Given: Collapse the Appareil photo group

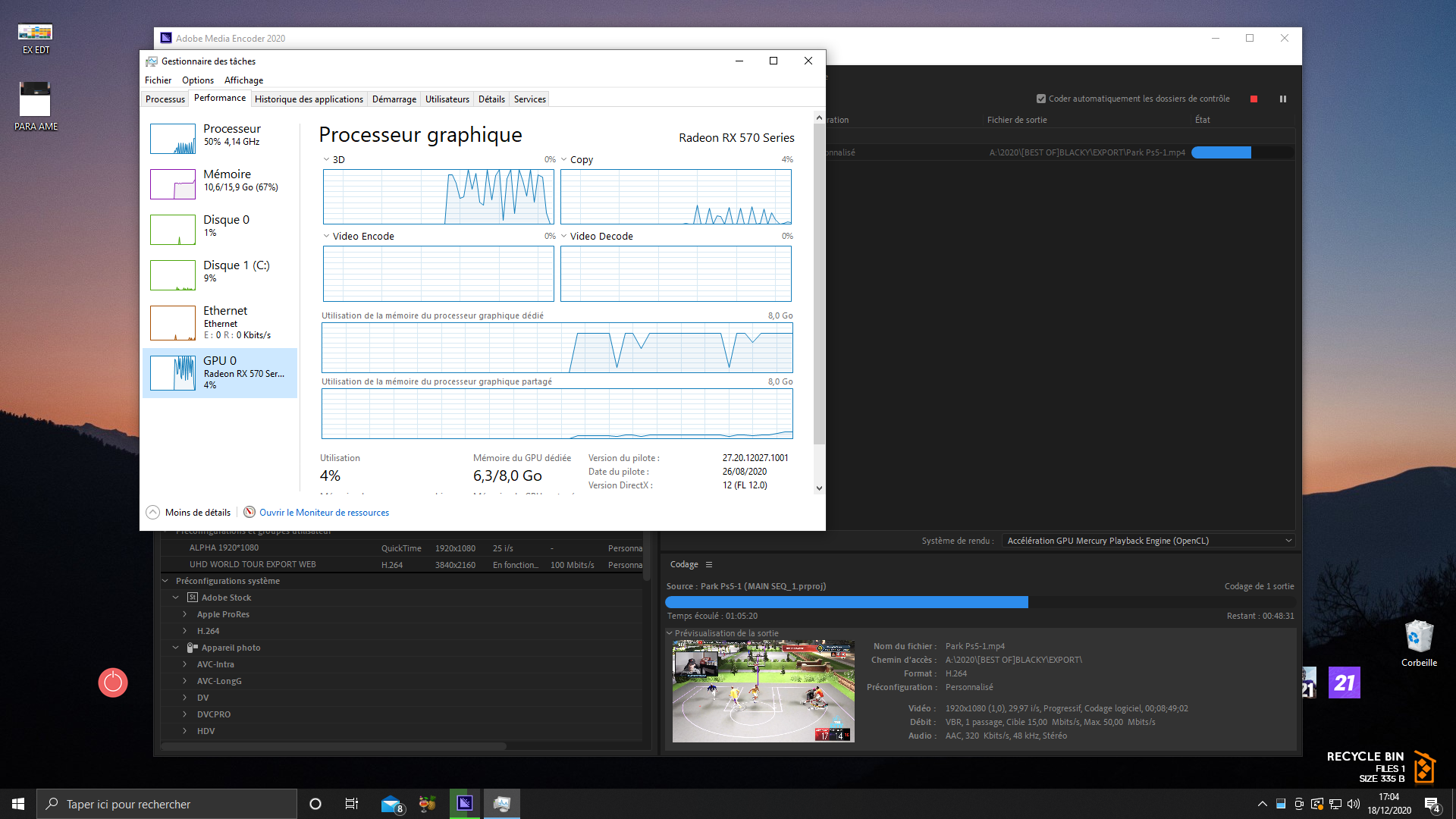Looking at the screenshot, I should [175, 648].
